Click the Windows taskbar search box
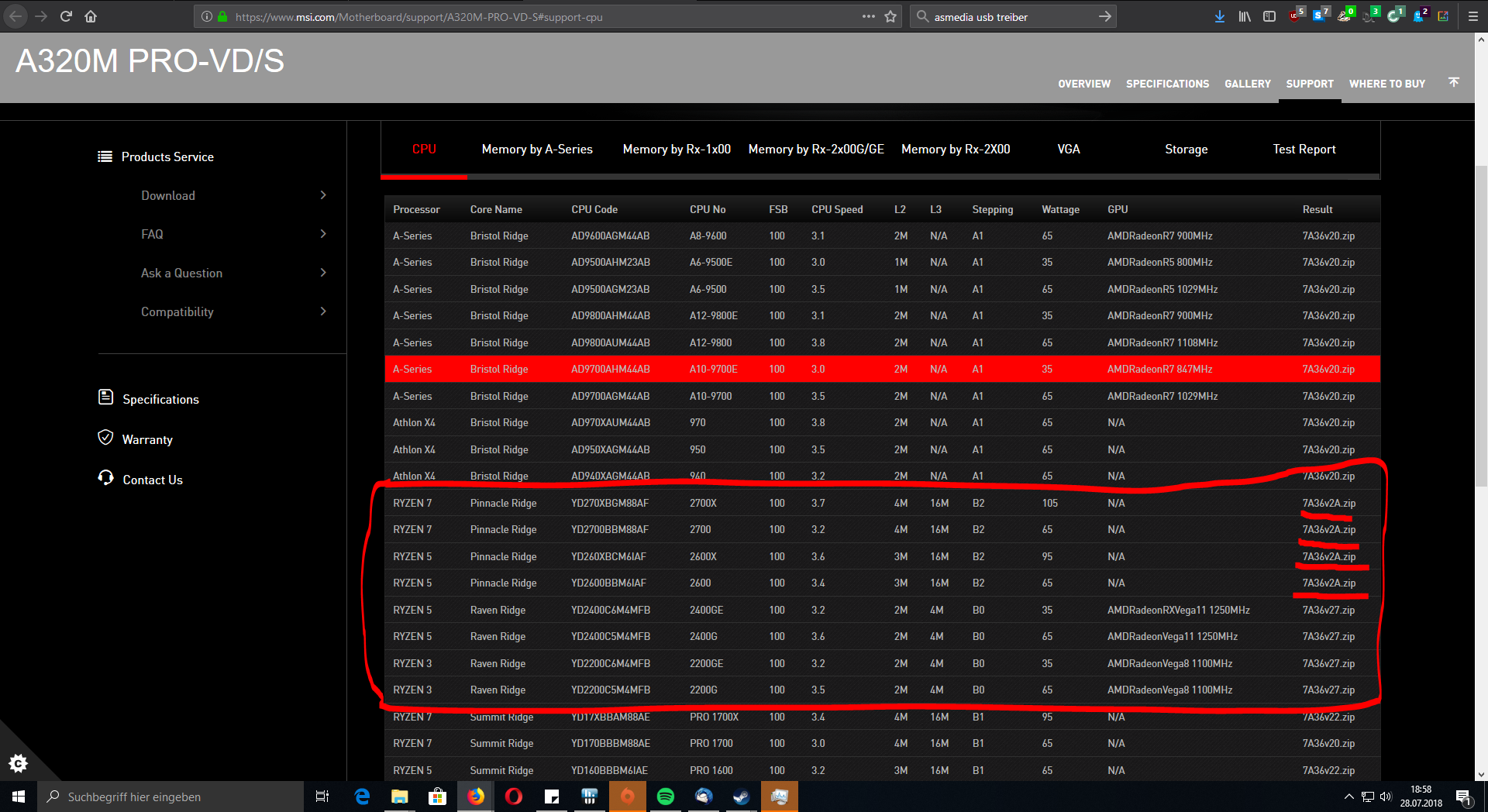Image resolution: width=1488 pixels, height=812 pixels. pyautogui.click(x=170, y=797)
